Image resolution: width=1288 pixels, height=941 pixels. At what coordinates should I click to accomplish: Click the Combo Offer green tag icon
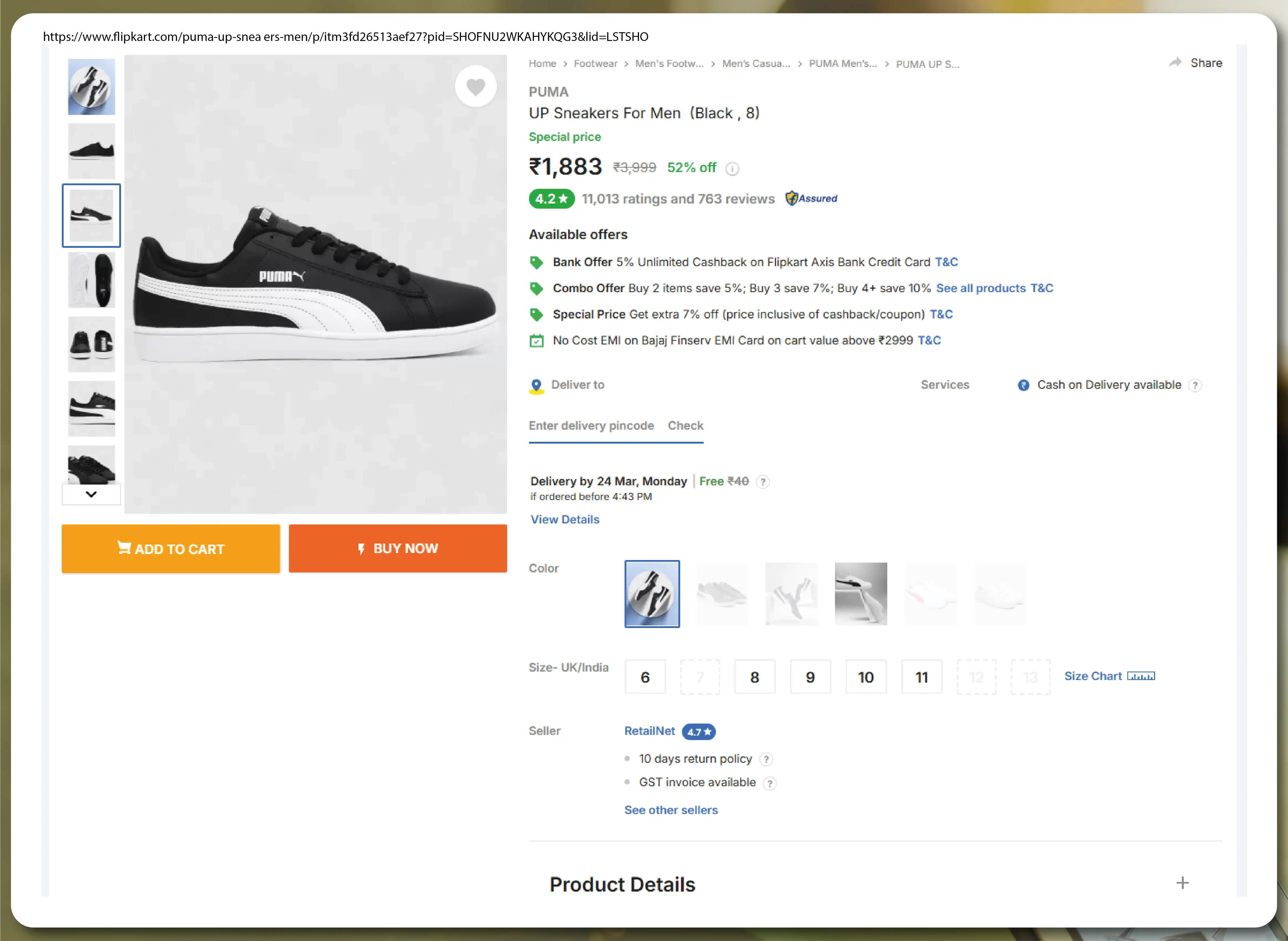click(536, 289)
